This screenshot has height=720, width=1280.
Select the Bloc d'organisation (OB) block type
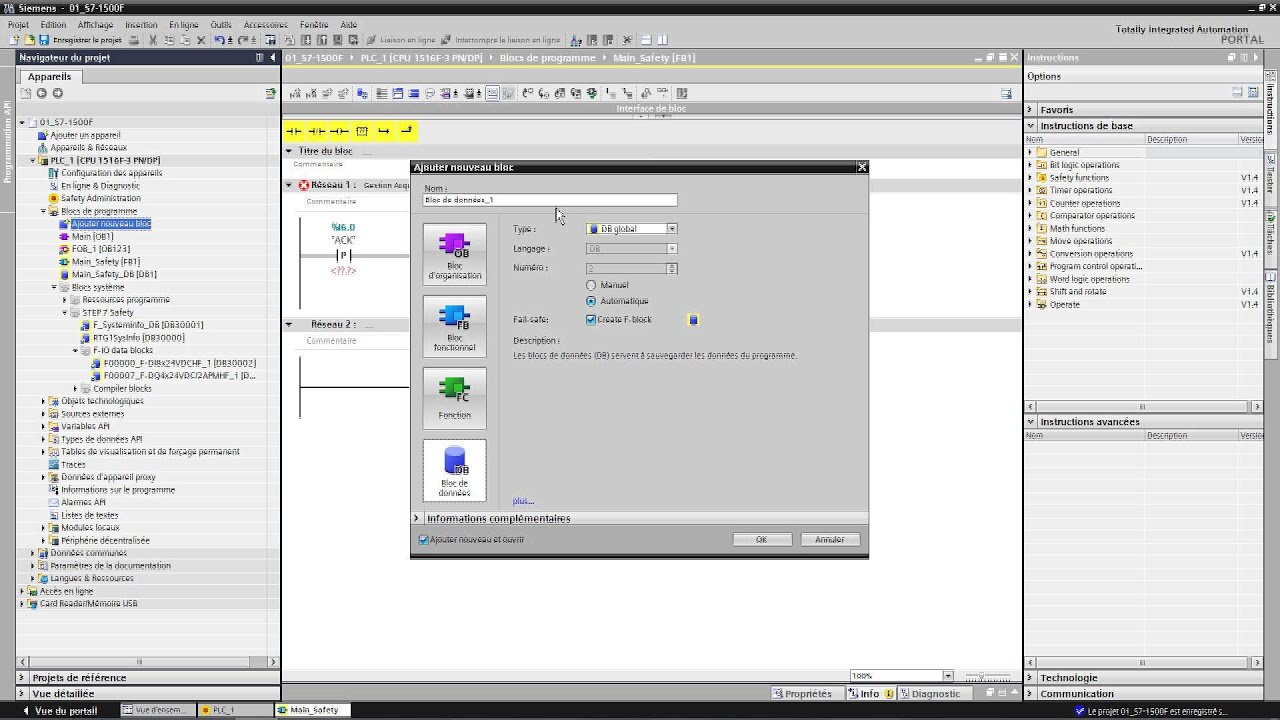click(x=454, y=254)
